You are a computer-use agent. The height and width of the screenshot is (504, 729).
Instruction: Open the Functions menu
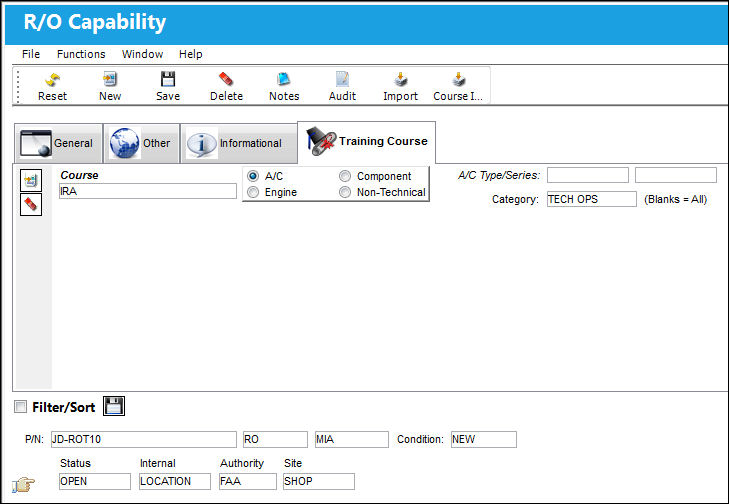coord(81,54)
